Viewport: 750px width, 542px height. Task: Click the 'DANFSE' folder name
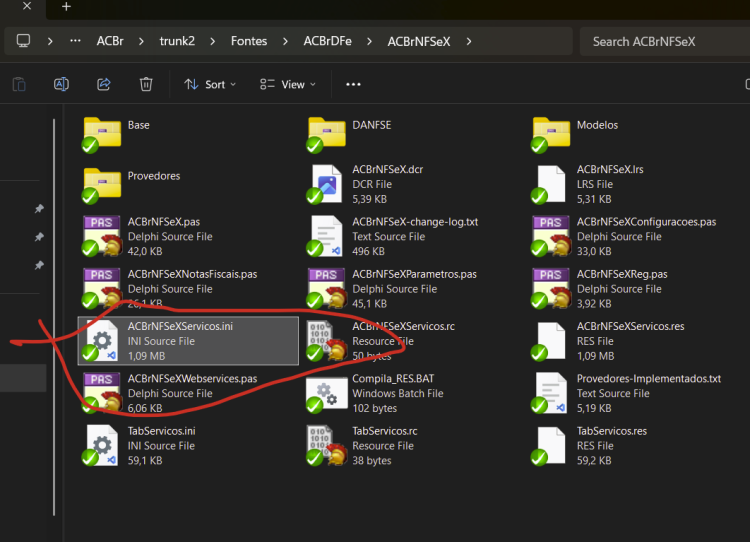coord(372,125)
